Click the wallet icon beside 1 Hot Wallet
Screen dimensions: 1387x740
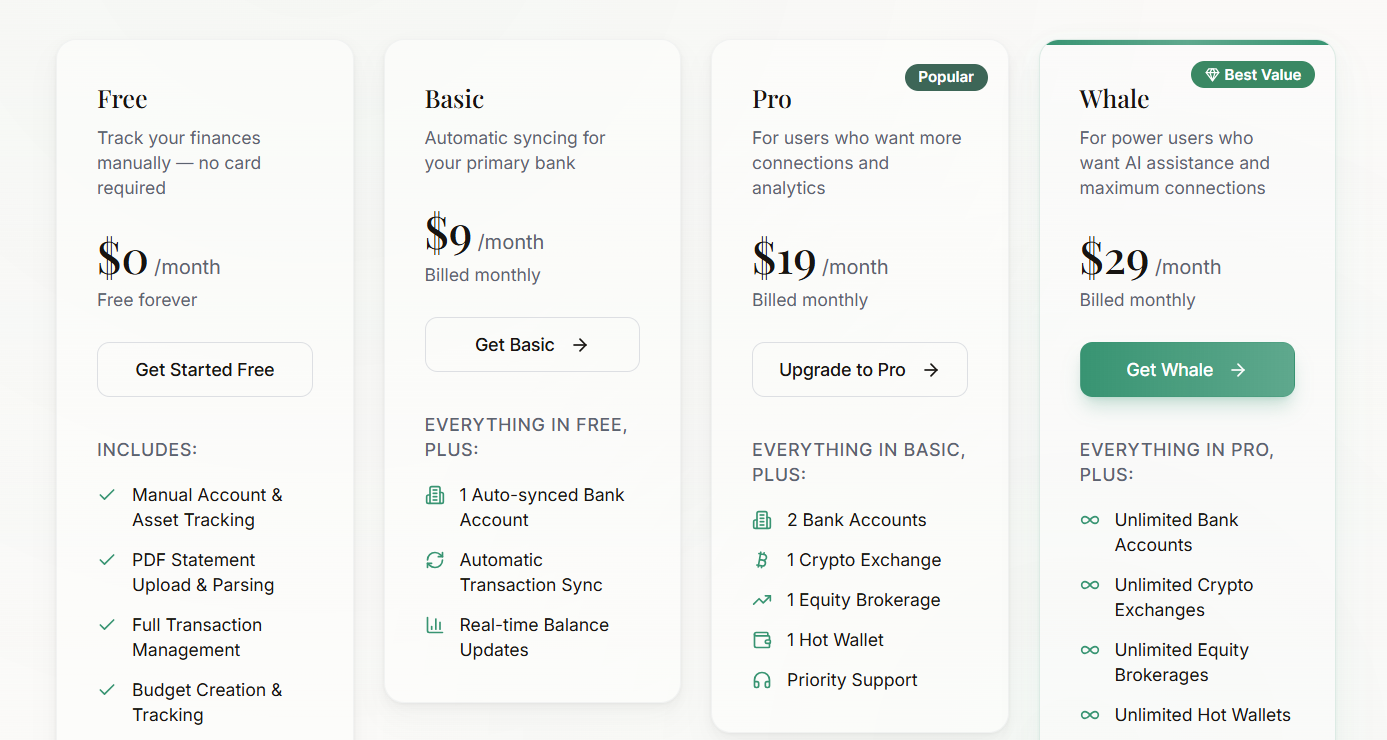tap(762, 640)
